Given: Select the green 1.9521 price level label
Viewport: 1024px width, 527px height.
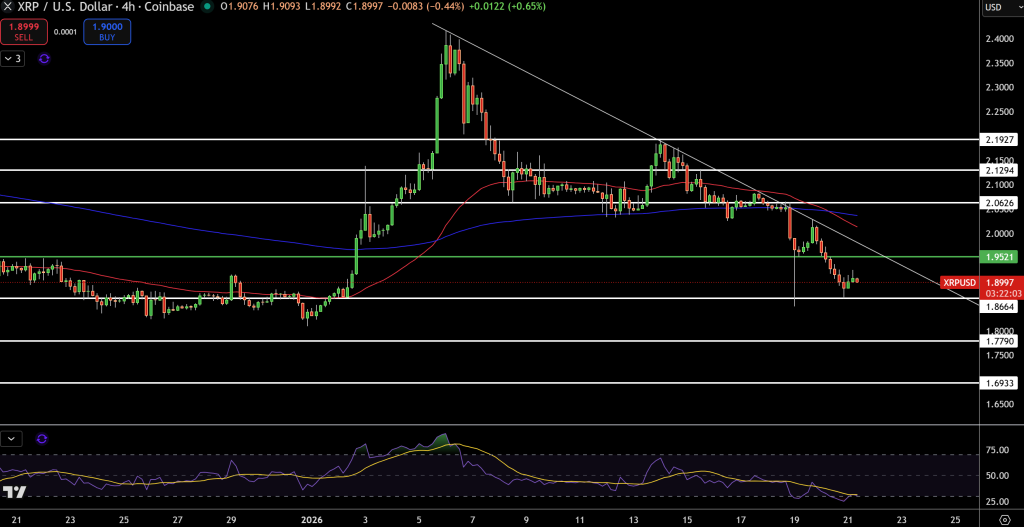Looking at the screenshot, I should click(999, 257).
